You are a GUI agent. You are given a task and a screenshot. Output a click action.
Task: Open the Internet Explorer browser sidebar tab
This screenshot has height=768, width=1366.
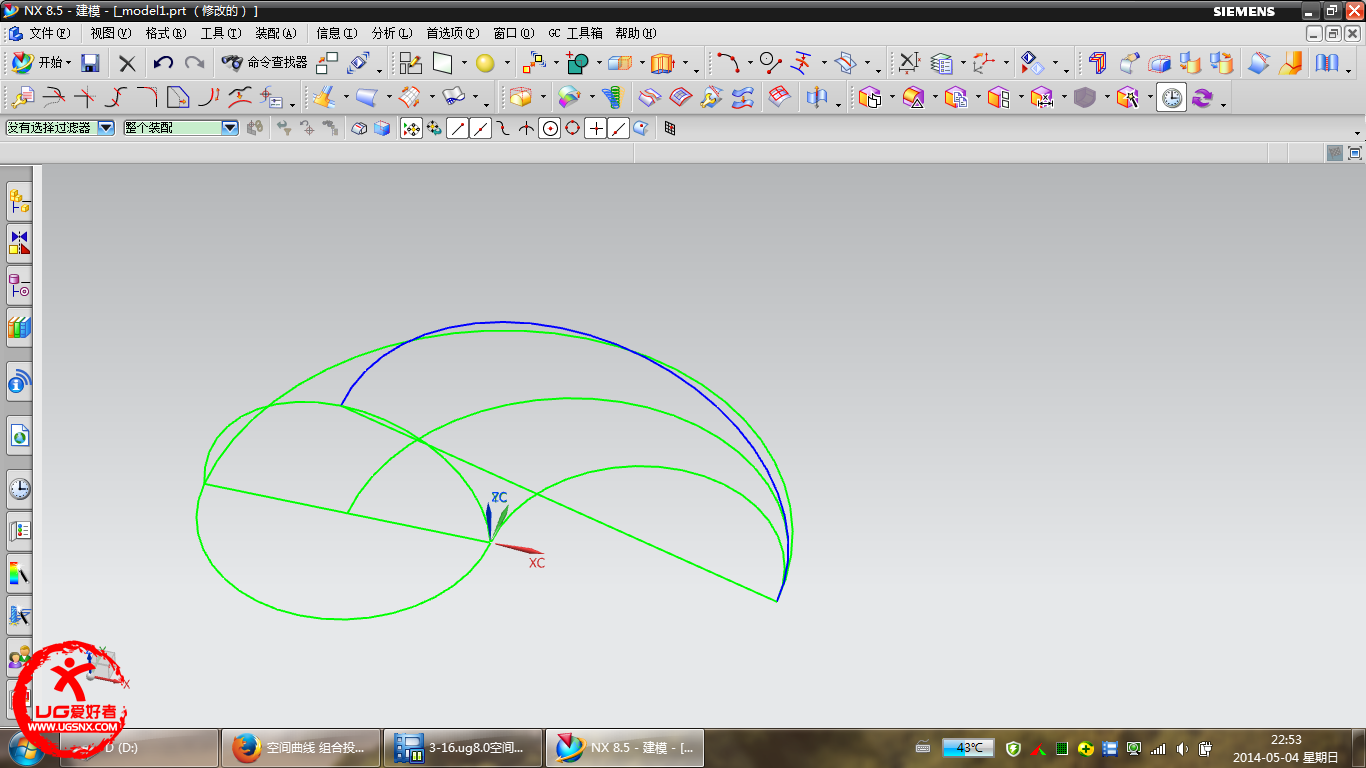[19, 435]
